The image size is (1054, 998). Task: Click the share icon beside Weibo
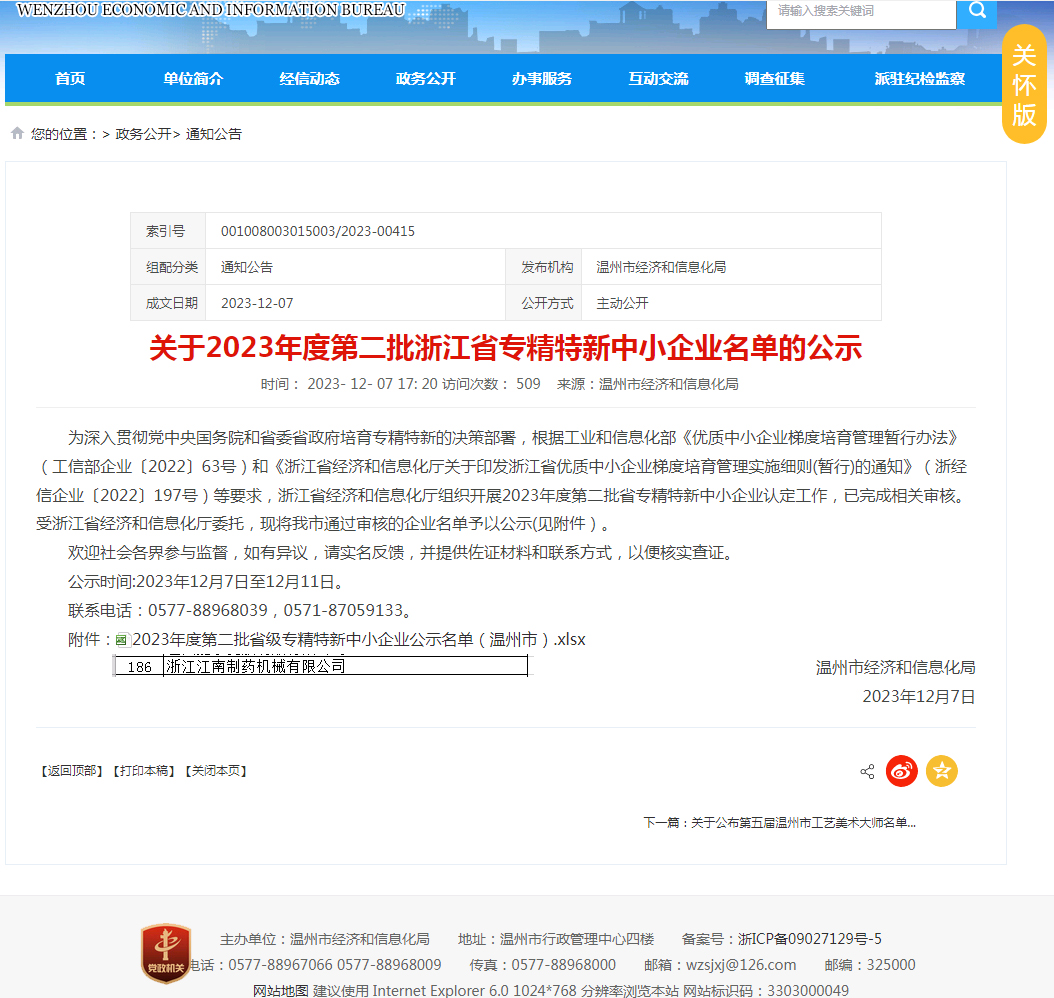coord(867,772)
